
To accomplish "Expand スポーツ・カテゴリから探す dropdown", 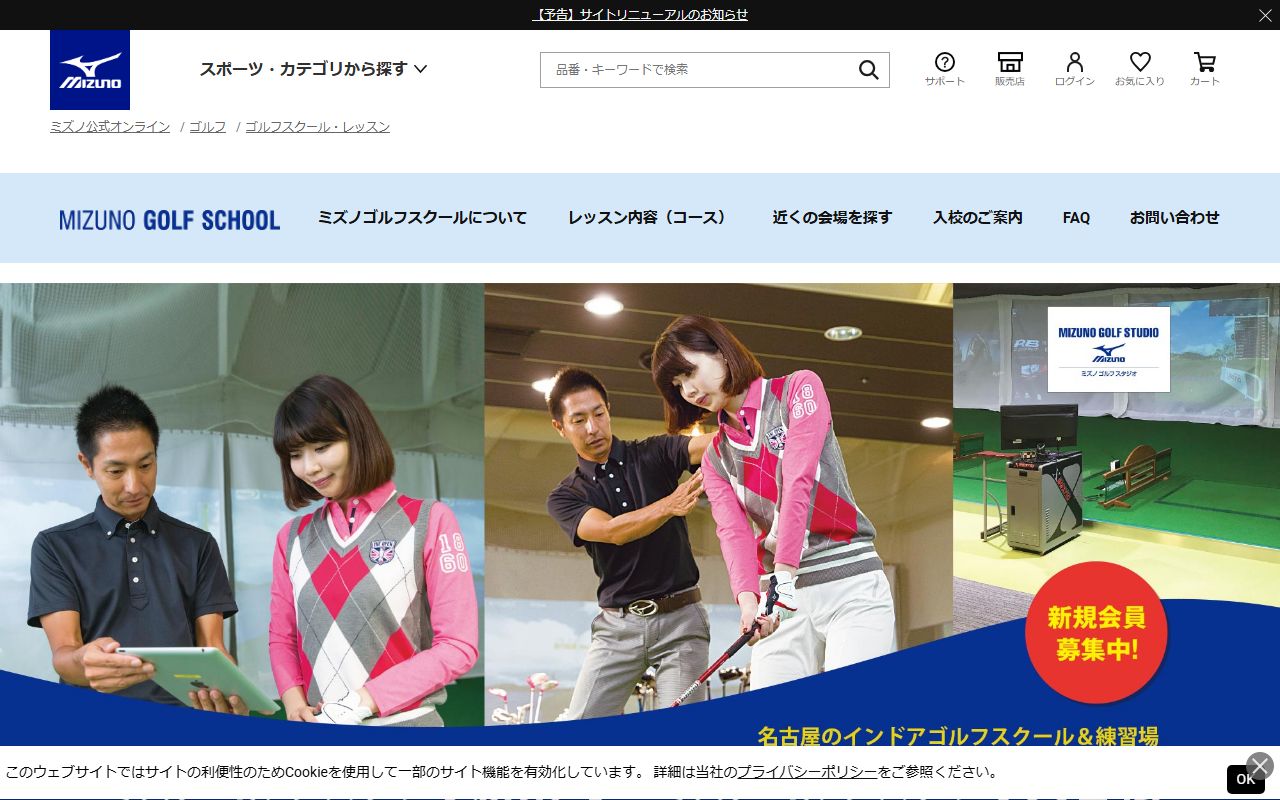I will click(x=313, y=69).
